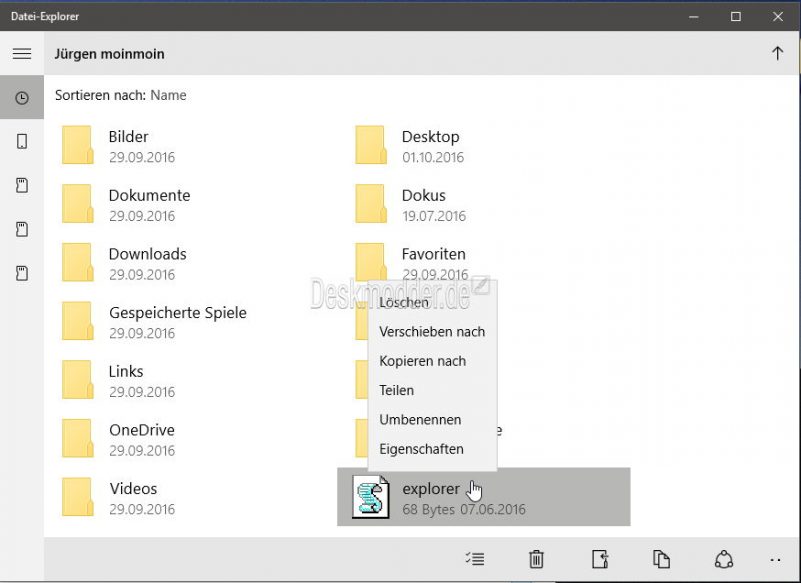Click the move-to icon in the bottom toolbar
Screen dimensions: 801x583
(601, 560)
